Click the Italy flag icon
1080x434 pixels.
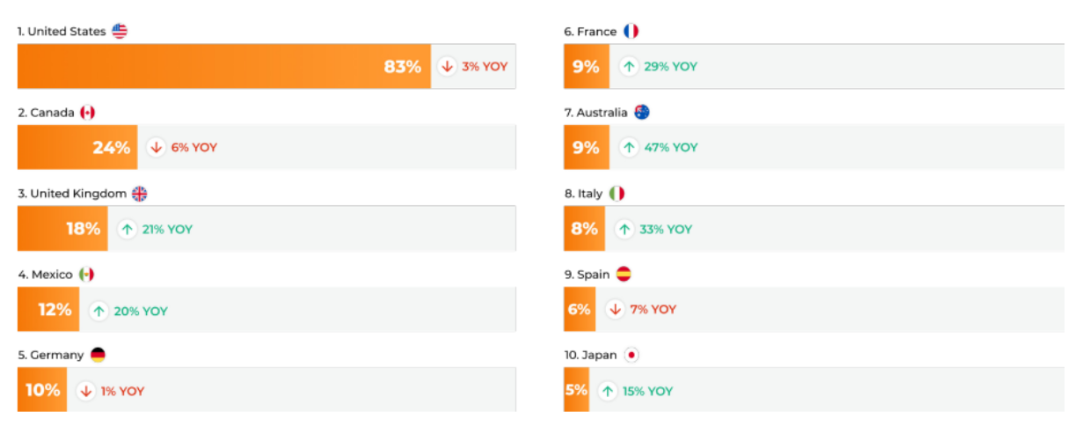click(617, 193)
